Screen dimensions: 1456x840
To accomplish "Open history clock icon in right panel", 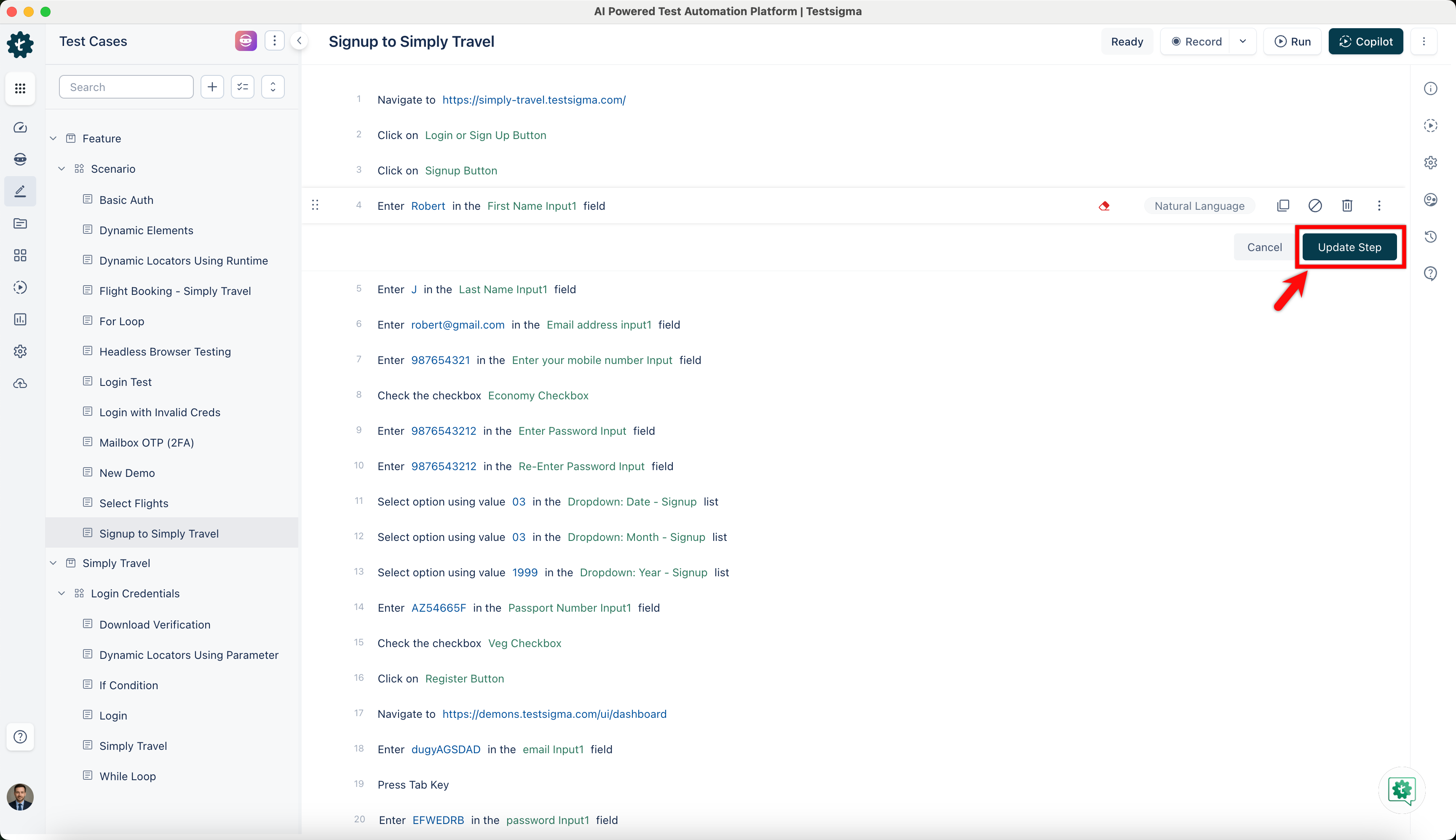I will click(x=1431, y=236).
